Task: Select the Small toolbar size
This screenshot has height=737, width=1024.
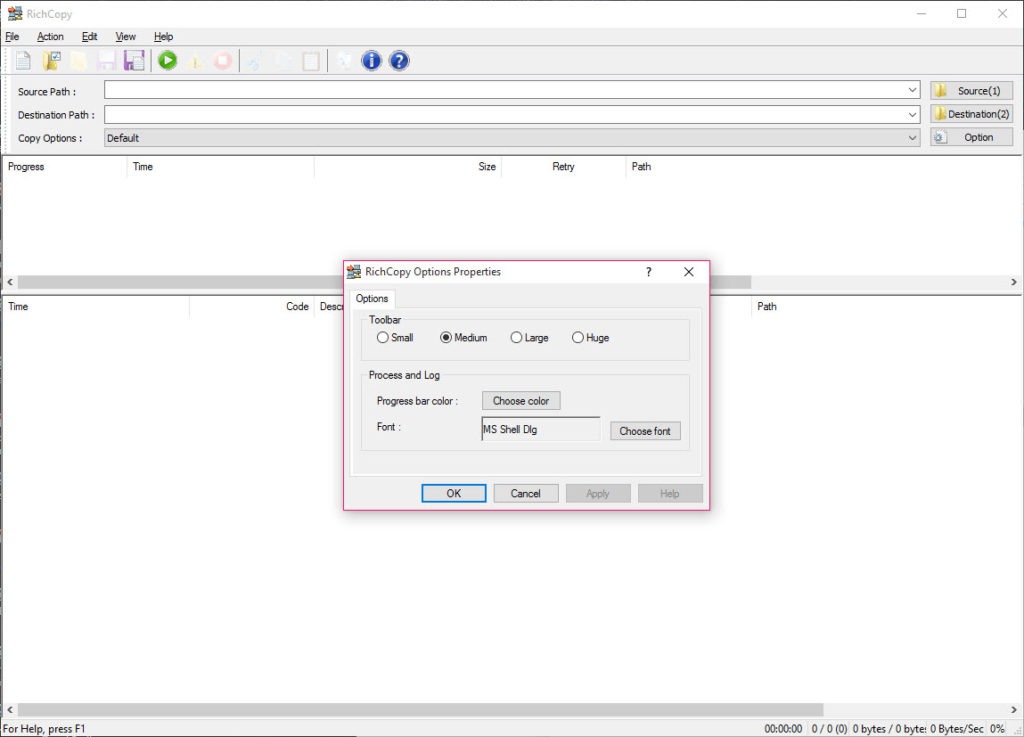Action: [395, 337]
